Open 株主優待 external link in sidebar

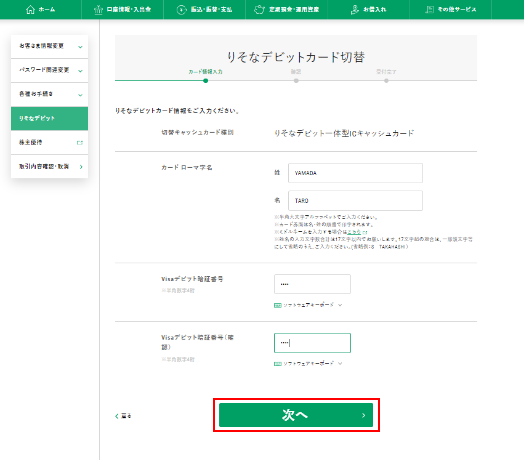(x=49, y=142)
